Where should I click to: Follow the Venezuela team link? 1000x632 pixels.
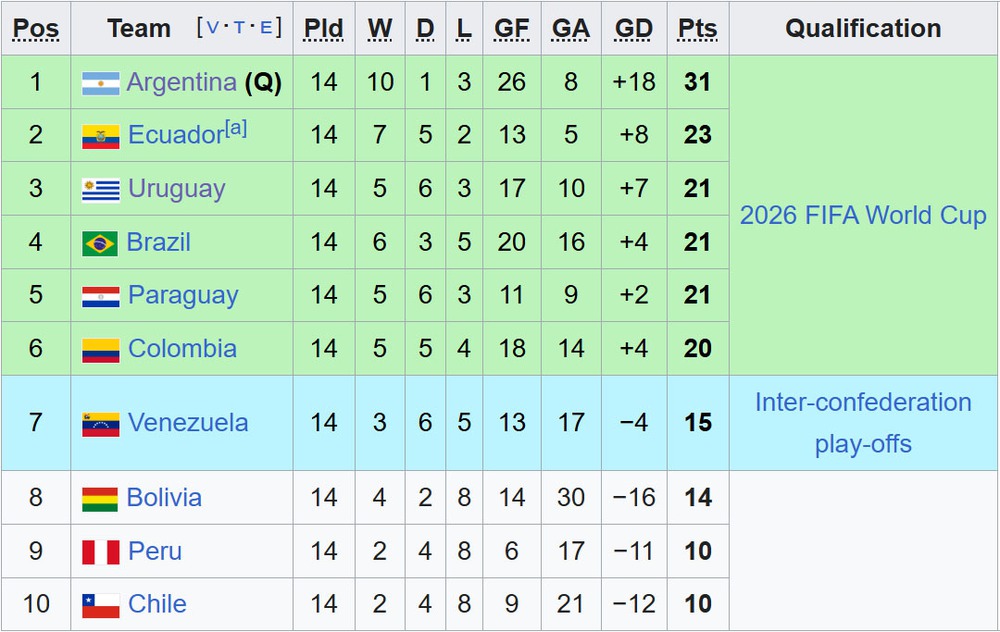click(188, 423)
